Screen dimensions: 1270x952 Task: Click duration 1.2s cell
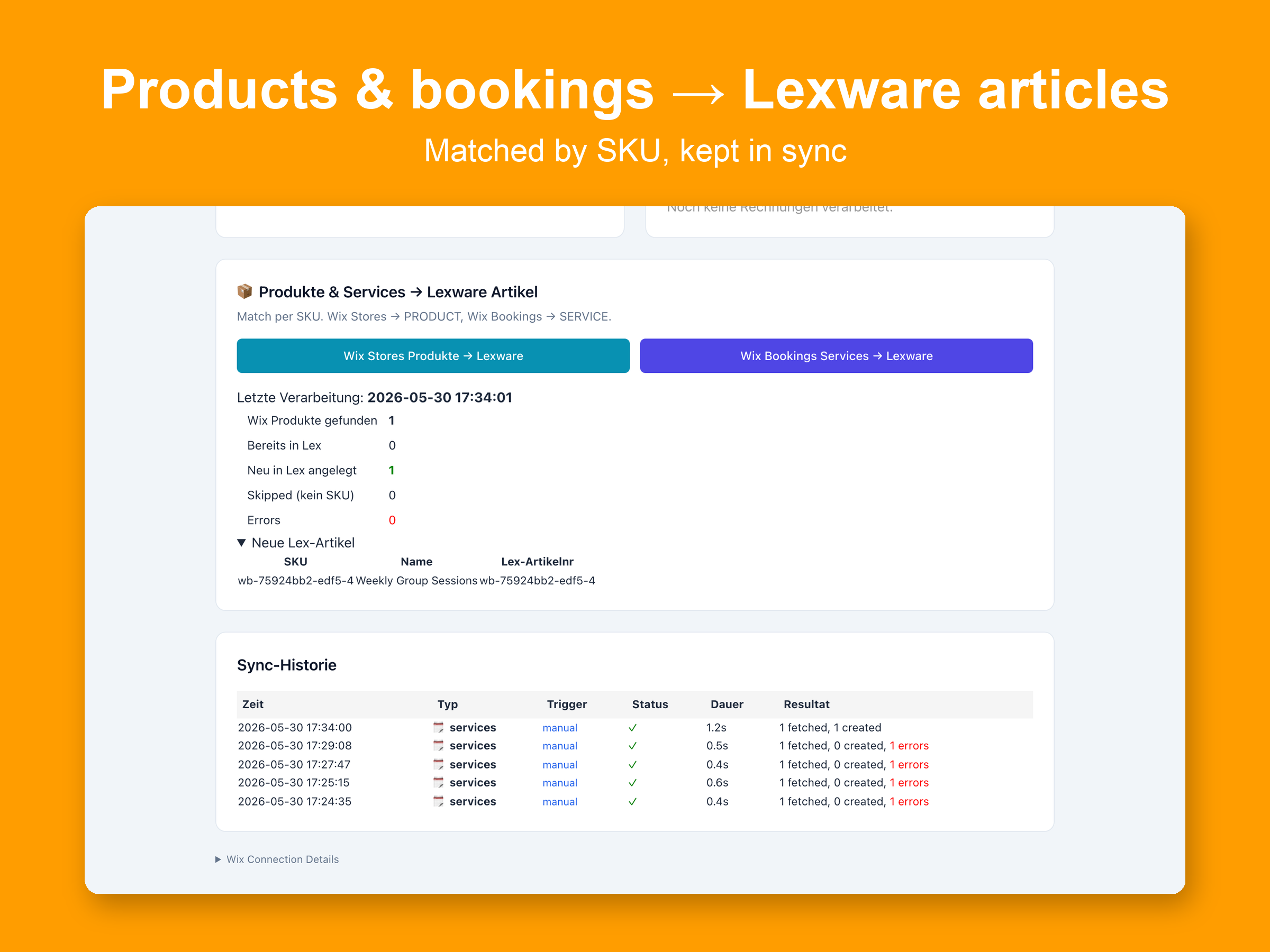click(x=716, y=728)
